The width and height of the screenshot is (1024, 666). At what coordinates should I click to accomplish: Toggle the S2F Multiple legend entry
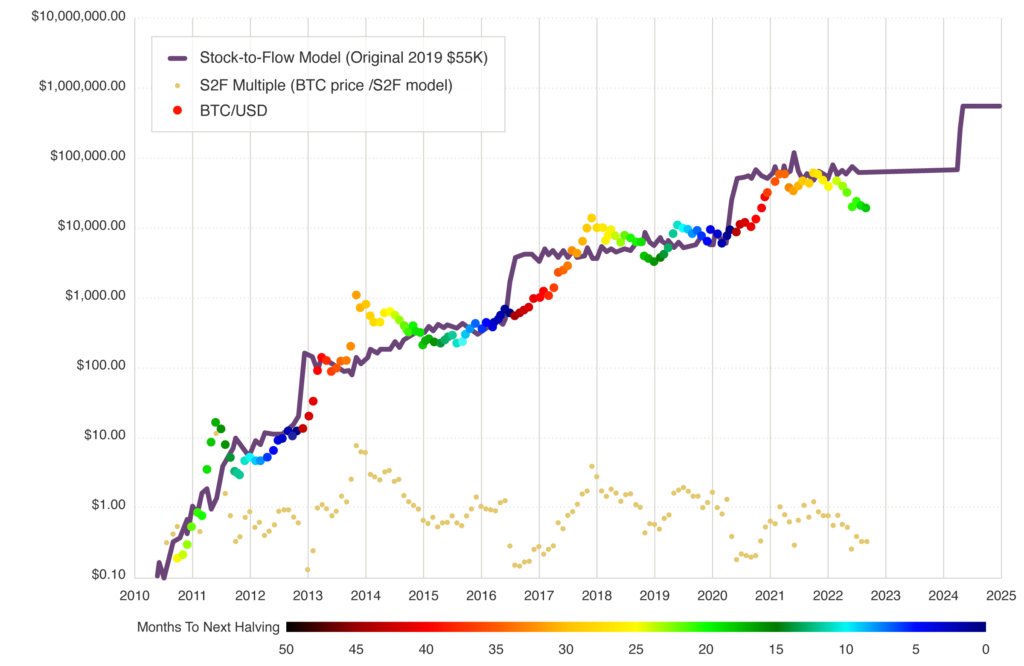click(314, 85)
